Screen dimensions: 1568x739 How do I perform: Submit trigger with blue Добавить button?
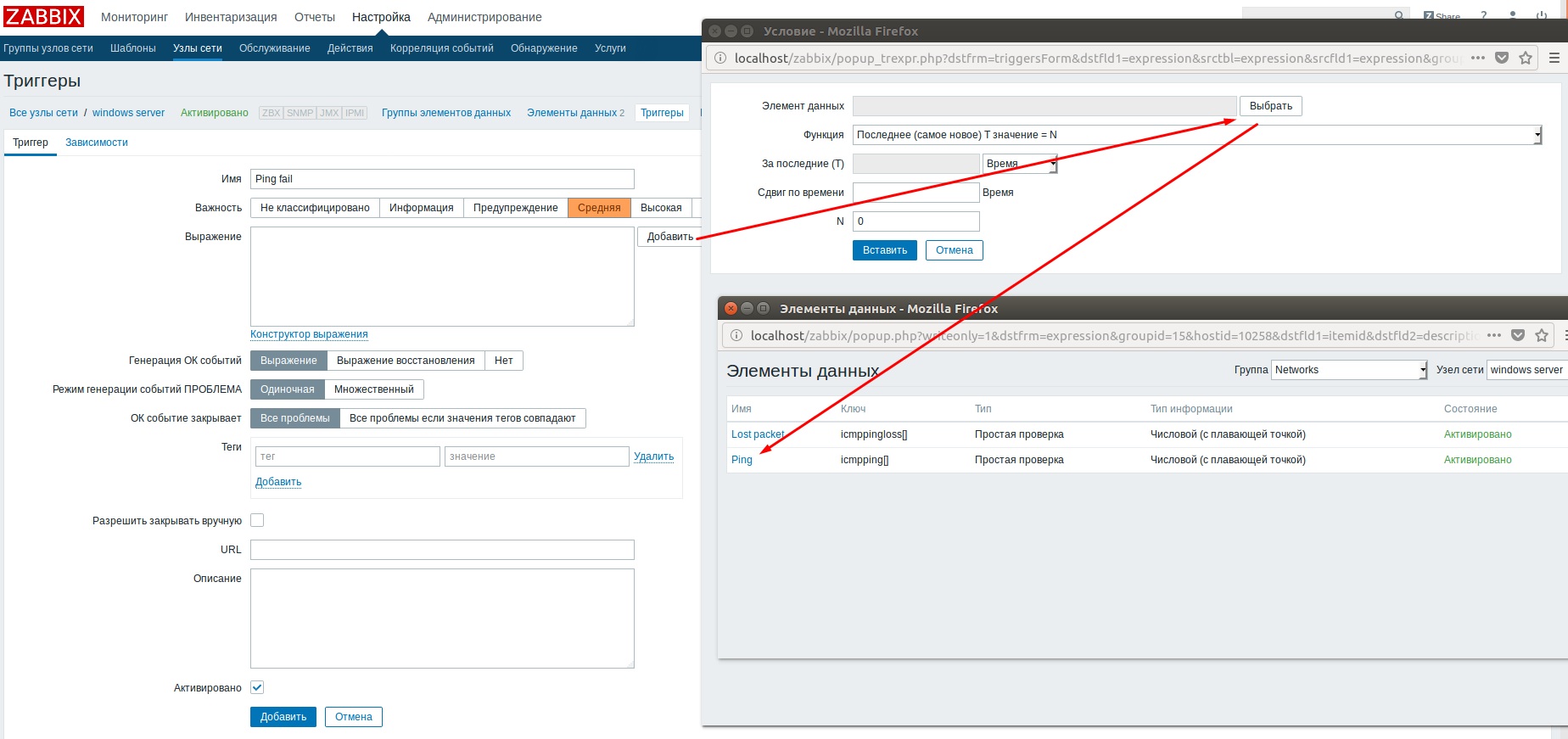pyautogui.click(x=283, y=717)
